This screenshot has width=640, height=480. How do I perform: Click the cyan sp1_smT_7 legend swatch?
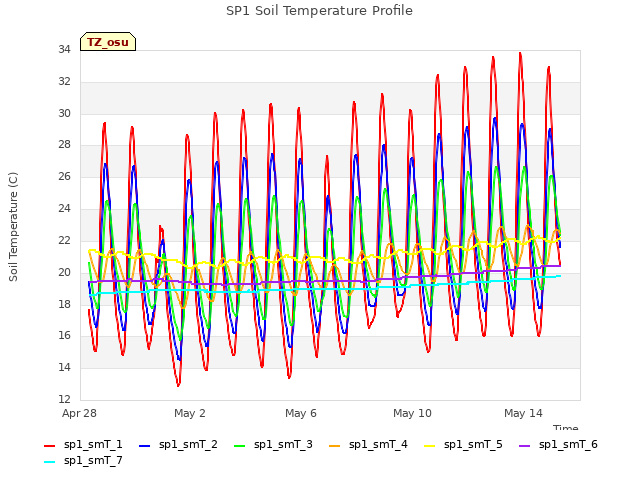pos(49,462)
